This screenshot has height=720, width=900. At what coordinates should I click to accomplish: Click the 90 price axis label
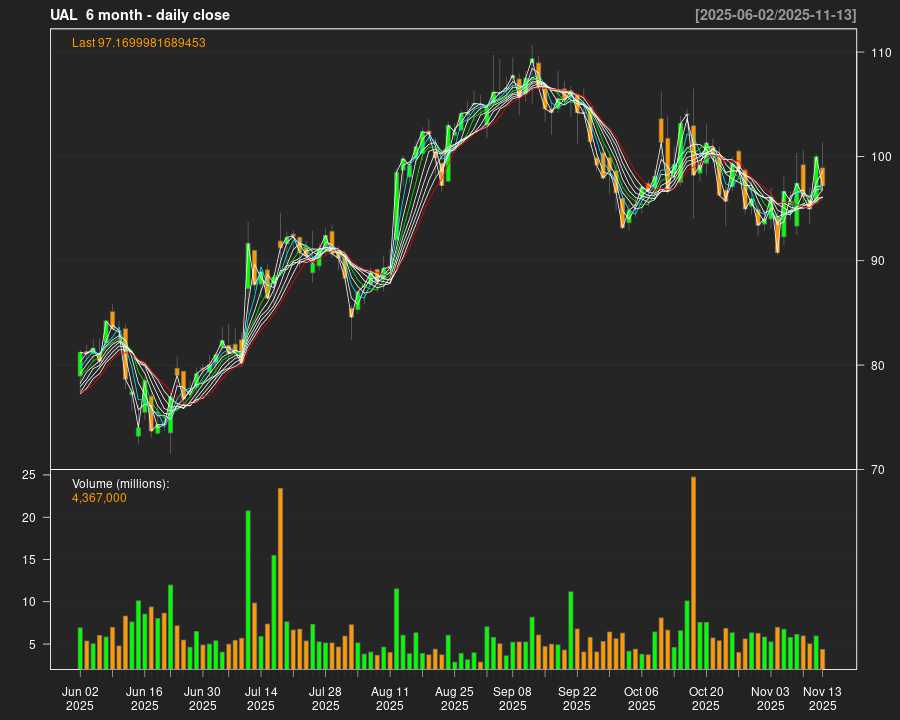coord(877,261)
